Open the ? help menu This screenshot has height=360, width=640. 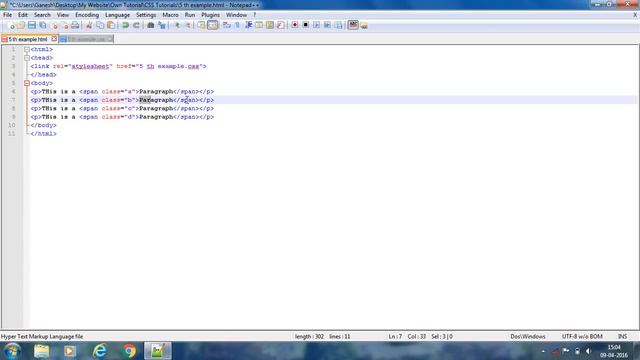click(254, 15)
